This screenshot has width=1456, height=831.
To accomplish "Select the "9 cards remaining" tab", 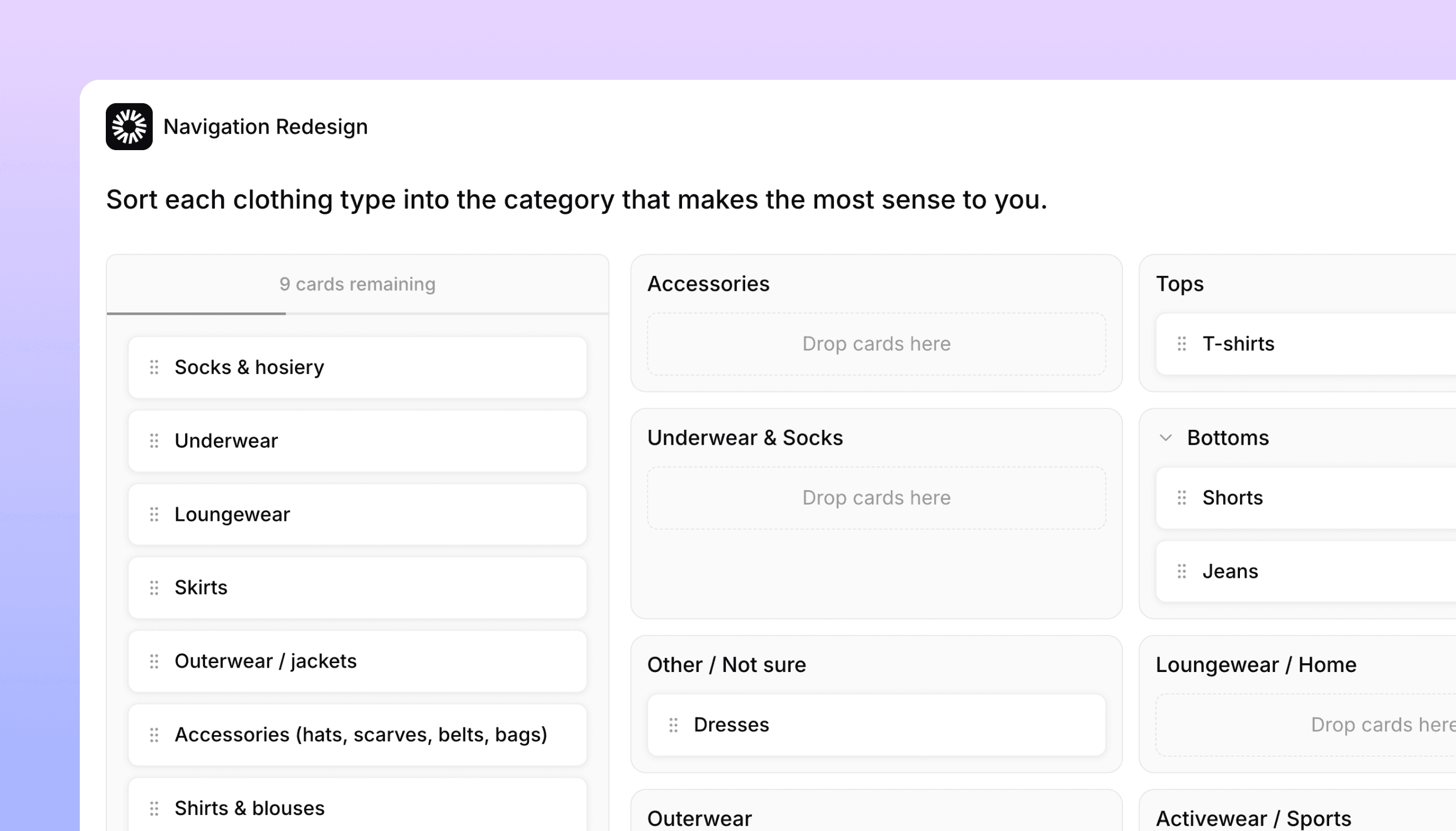I will point(357,284).
